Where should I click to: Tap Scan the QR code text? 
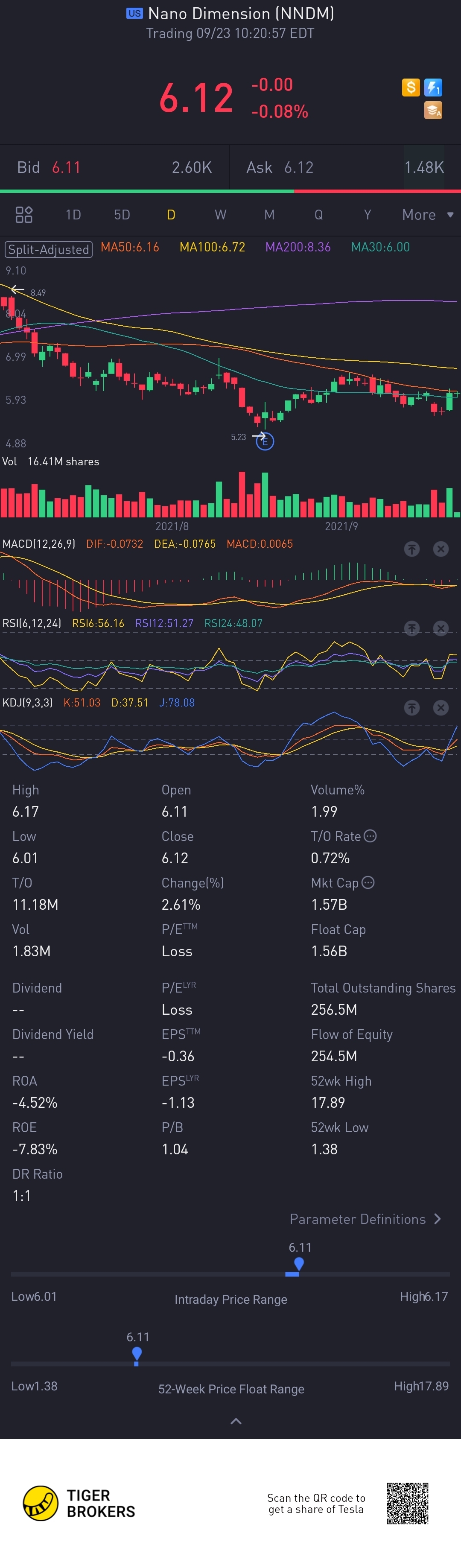(316, 1503)
